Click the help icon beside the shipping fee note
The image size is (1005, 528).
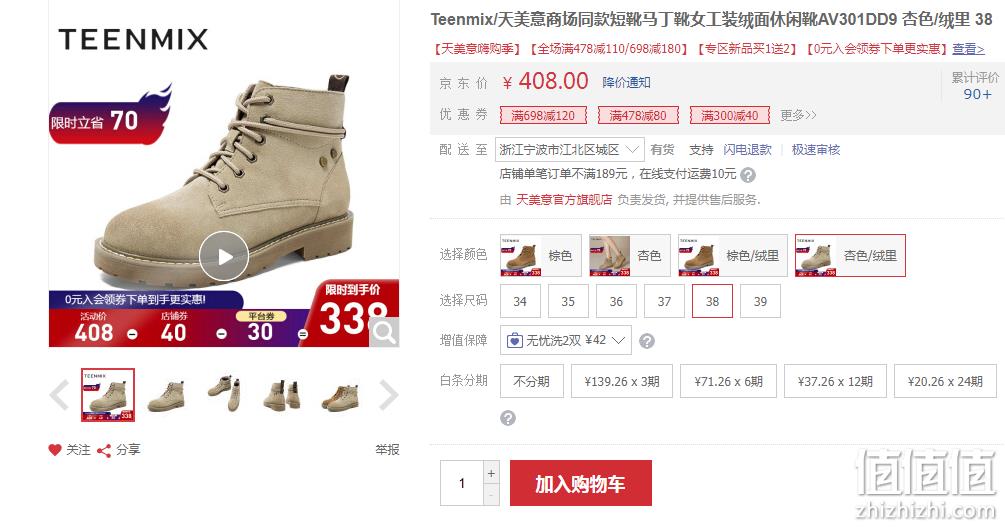click(x=747, y=174)
